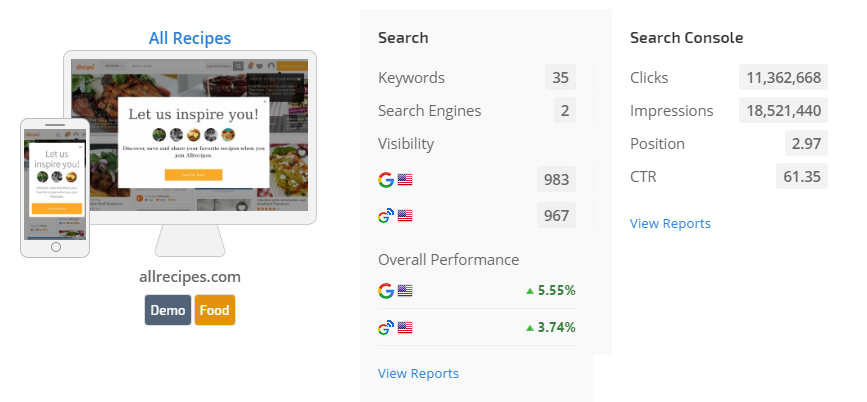This screenshot has width=867, height=402.
Task: Select the Demo tag
Action: [x=167, y=310]
